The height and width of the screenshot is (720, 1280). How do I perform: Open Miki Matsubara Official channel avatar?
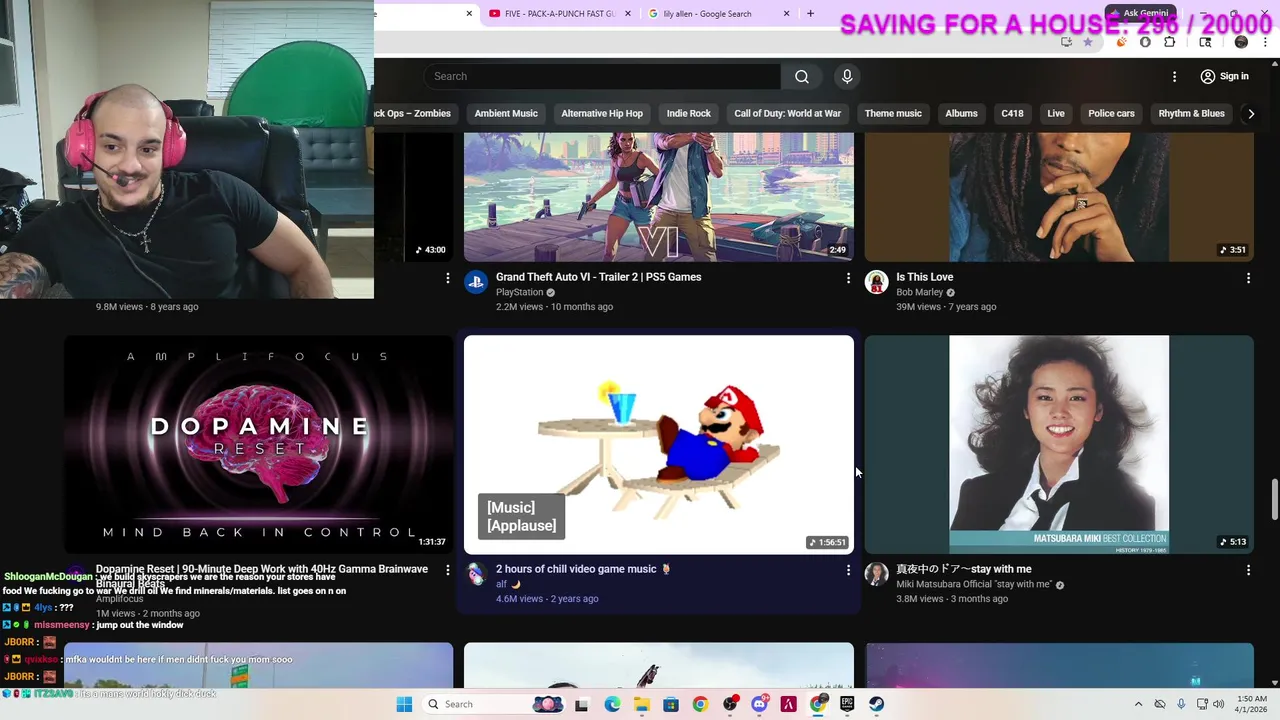[876, 574]
